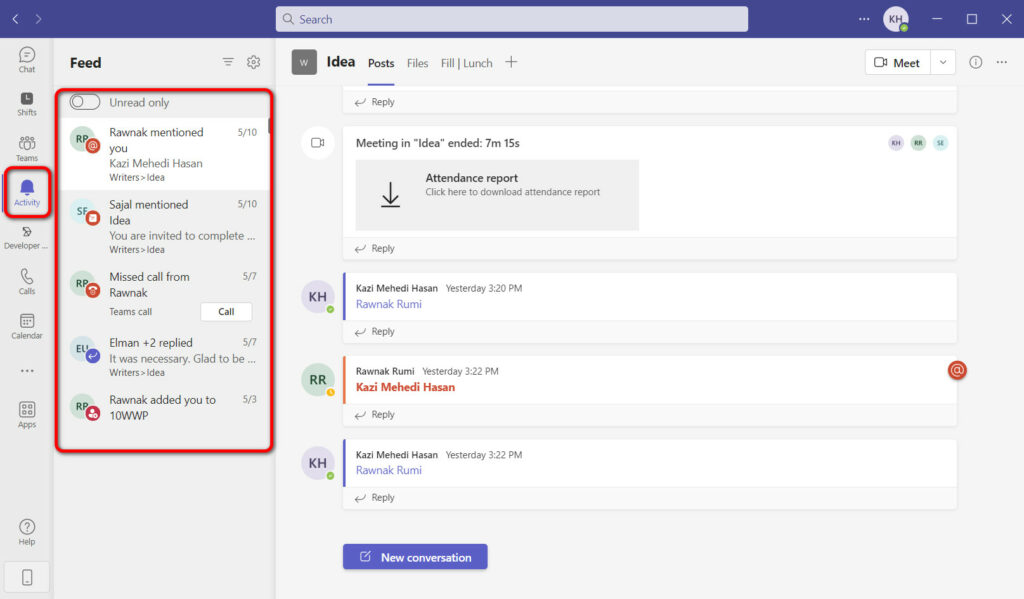Image resolution: width=1024 pixels, height=599 pixels.
Task: Open the Chat section in sidebar
Action: 27,59
